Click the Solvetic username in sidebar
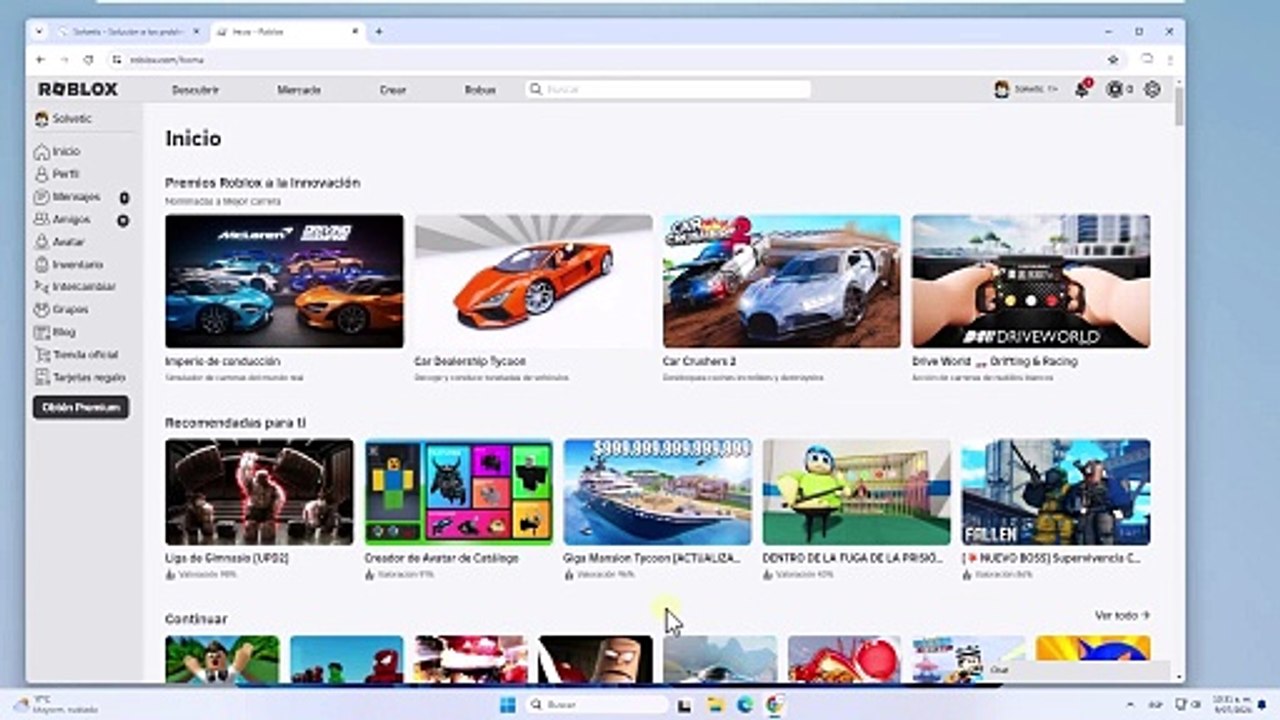The image size is (1280, 720). coord(72,119)
